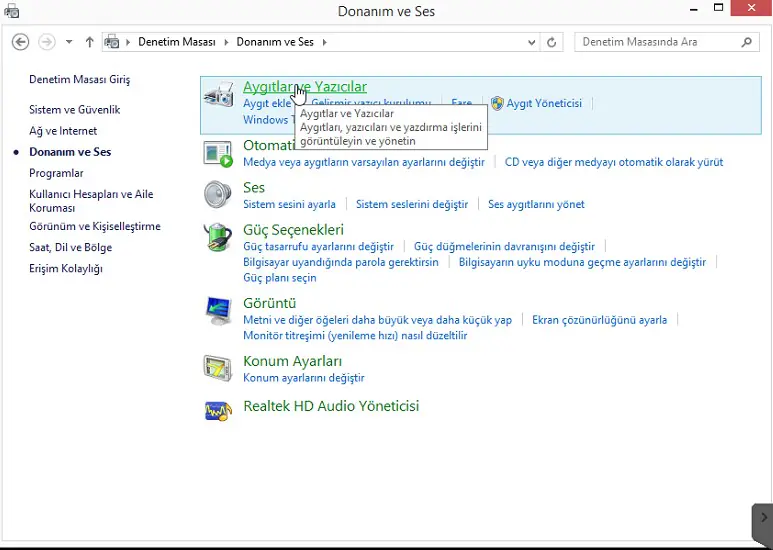Click Sistem sesini ayarla link
This screenshot has width=773, height=550.
(289, 204)
